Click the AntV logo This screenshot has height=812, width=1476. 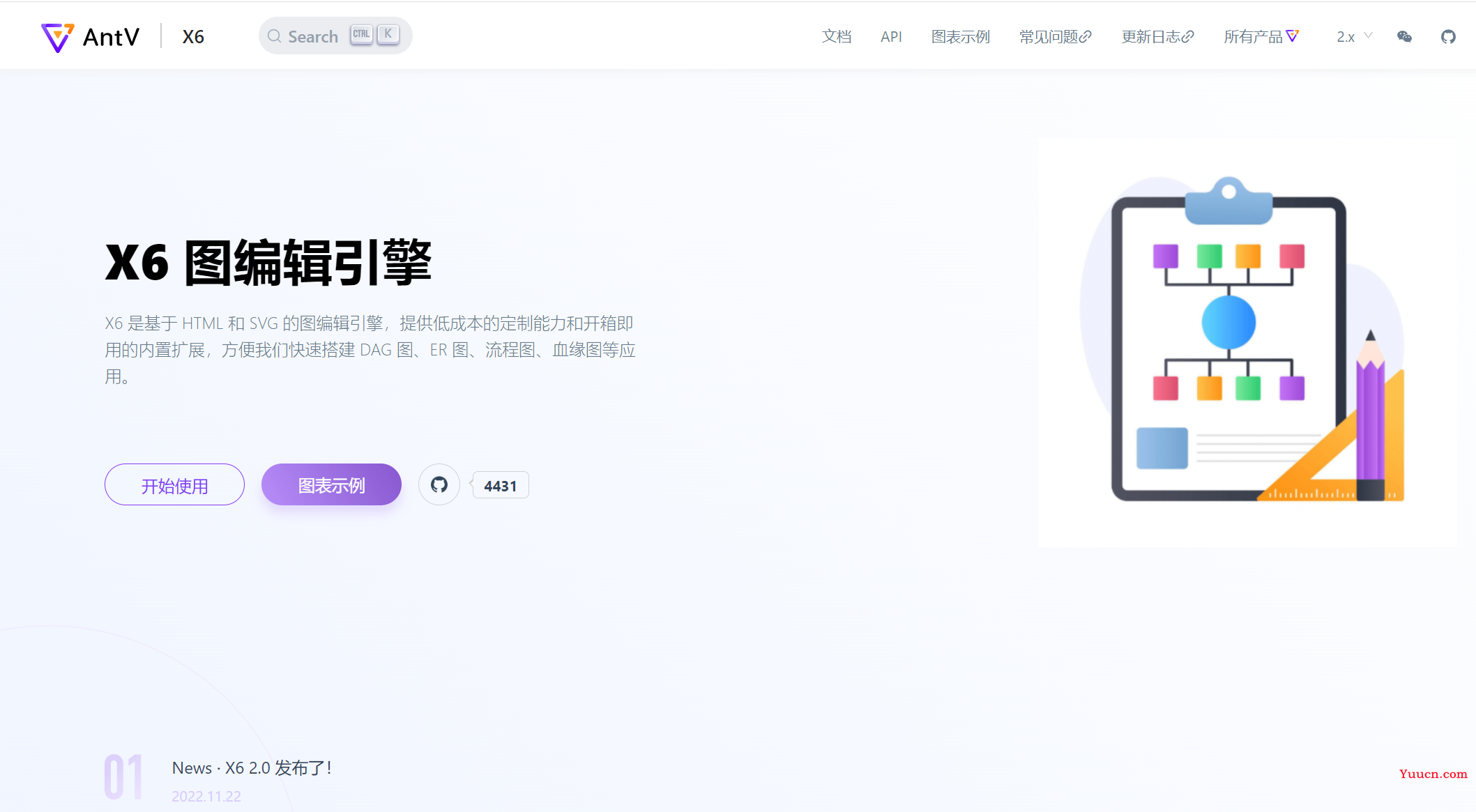[91, 37]
